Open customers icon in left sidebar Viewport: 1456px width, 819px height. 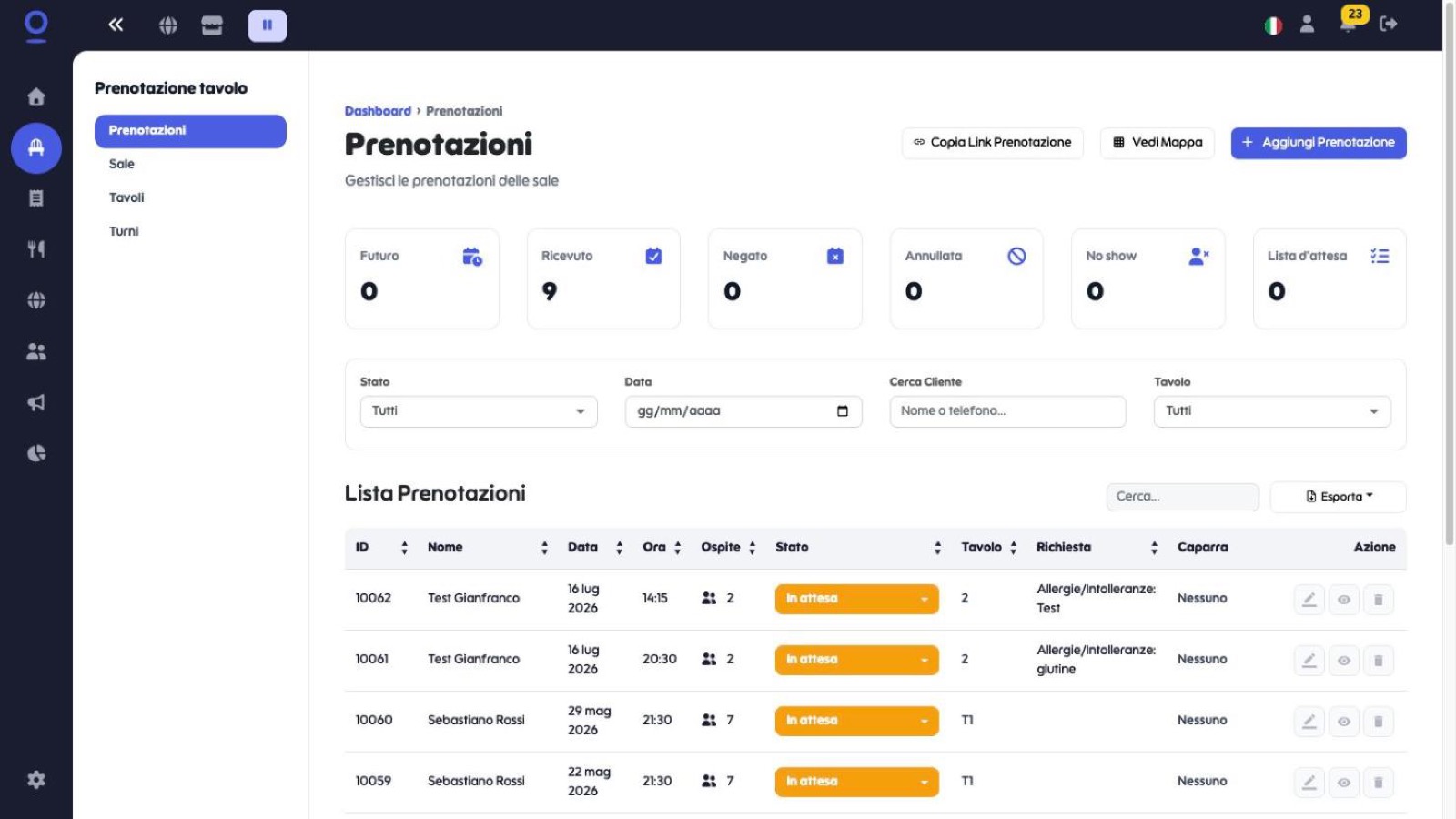pos(36,351)
